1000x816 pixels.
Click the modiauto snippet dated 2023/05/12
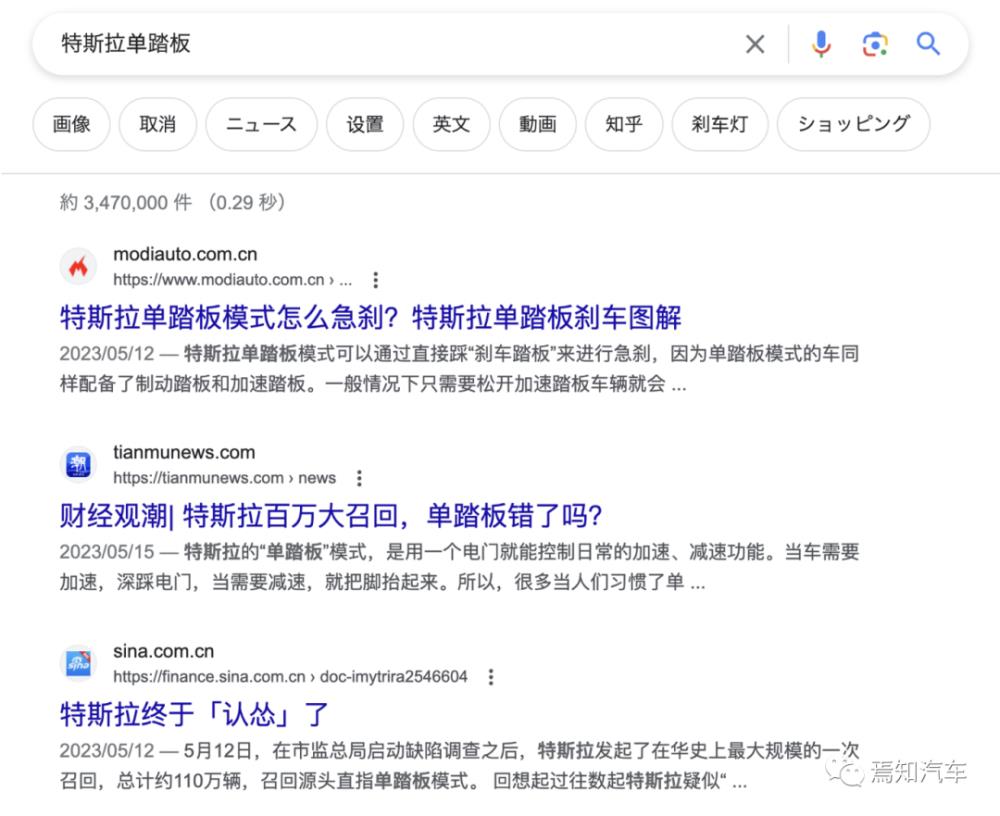[x=459, y=369]
